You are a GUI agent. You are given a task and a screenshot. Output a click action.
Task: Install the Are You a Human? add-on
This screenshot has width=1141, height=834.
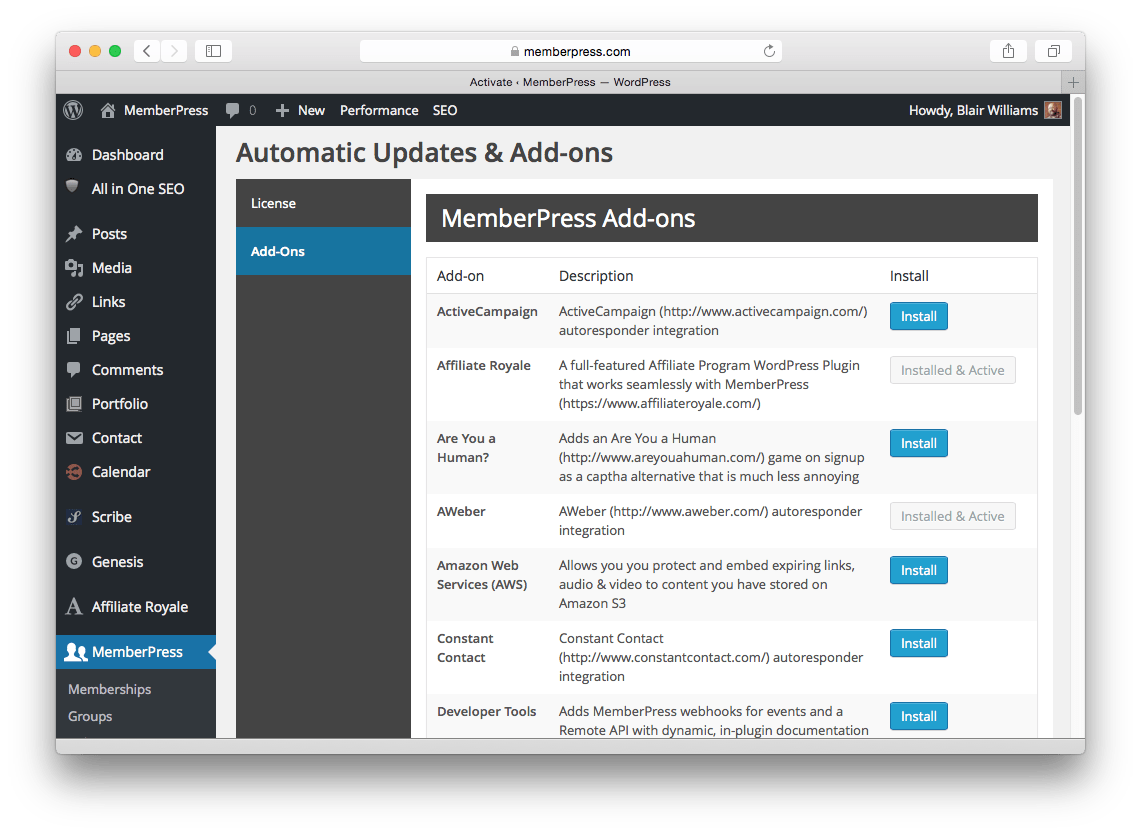[918, 443]
